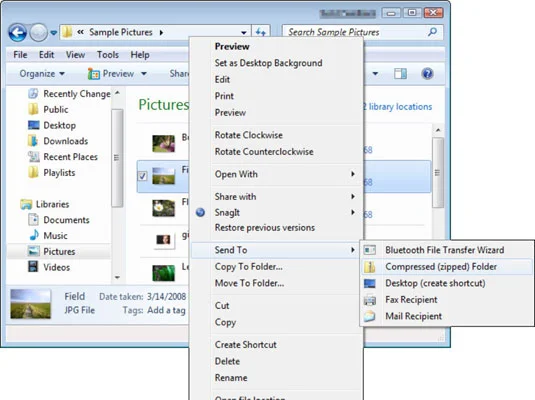Select the flower image thumbnail
535x400 pixels.
click(163, 208)
